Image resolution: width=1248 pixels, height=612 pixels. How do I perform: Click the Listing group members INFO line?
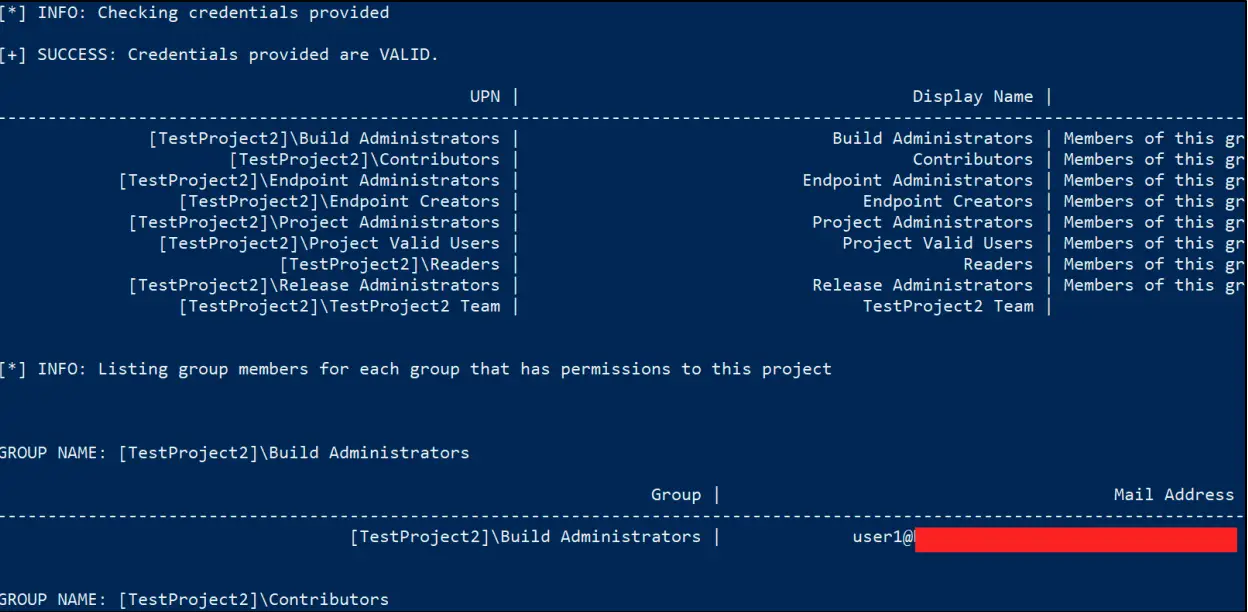click(x=416, y=369)
